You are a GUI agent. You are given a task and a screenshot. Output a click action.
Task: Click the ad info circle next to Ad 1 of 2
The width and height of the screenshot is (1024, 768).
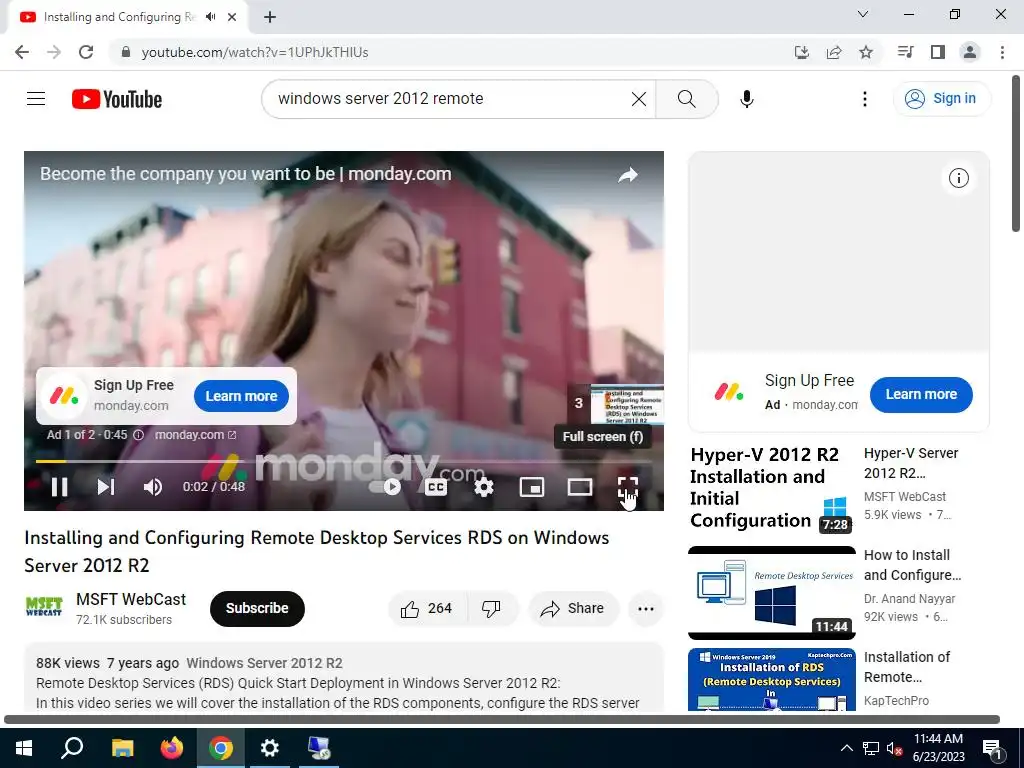tap(138, 435)
